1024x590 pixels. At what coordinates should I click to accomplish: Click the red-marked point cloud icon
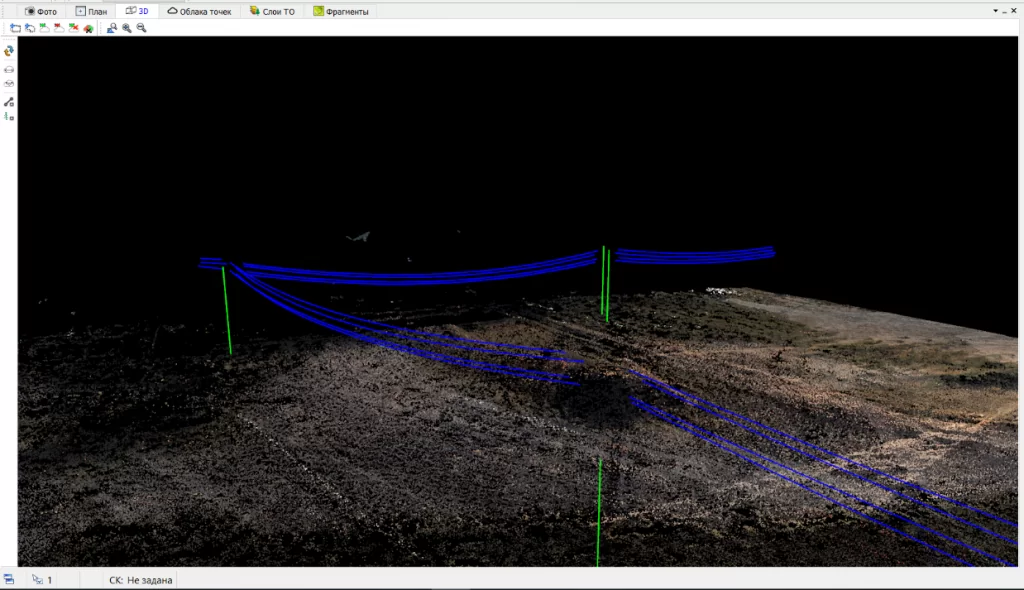point(59,28)
